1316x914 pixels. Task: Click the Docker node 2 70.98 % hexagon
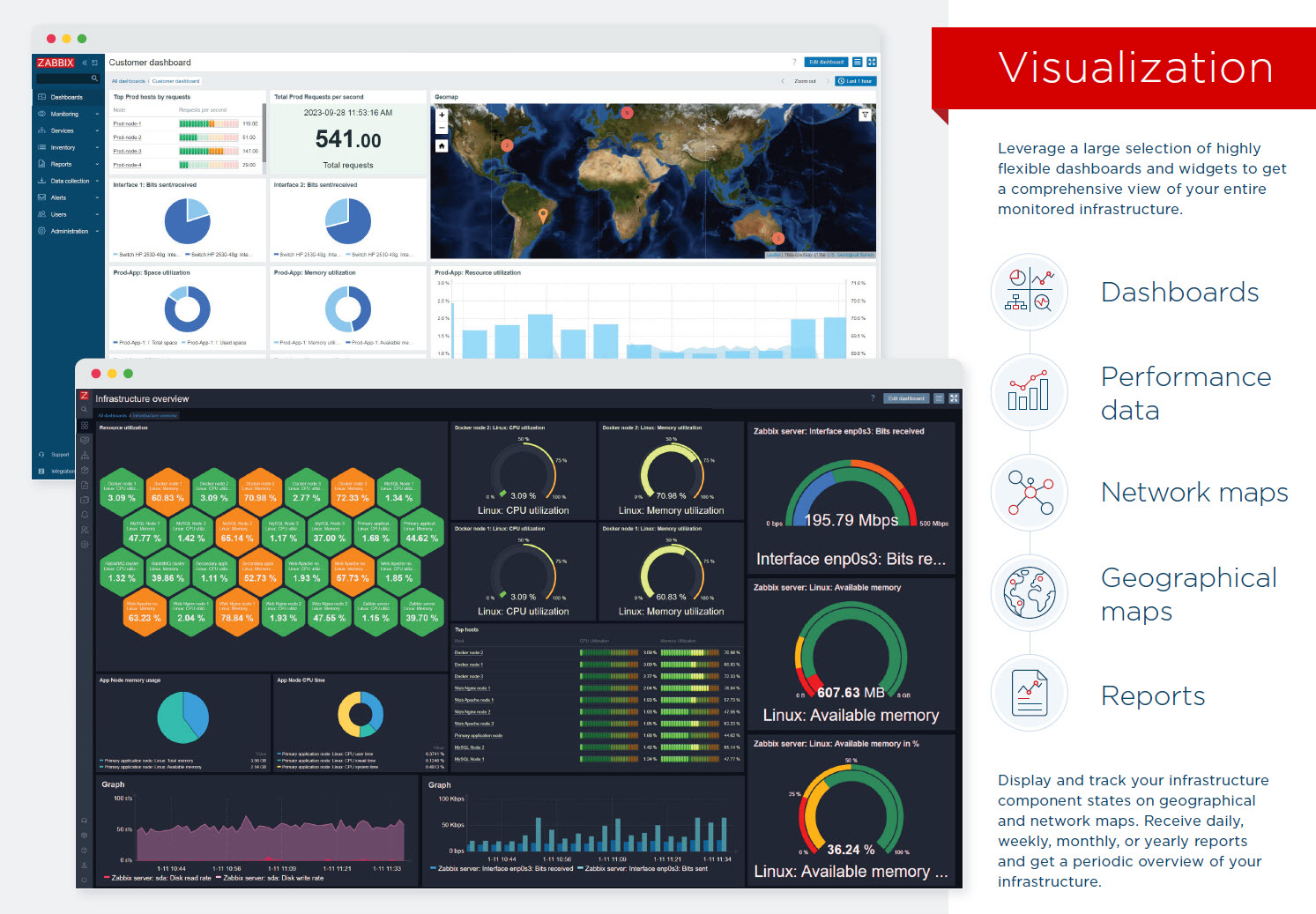coord(260,492)
